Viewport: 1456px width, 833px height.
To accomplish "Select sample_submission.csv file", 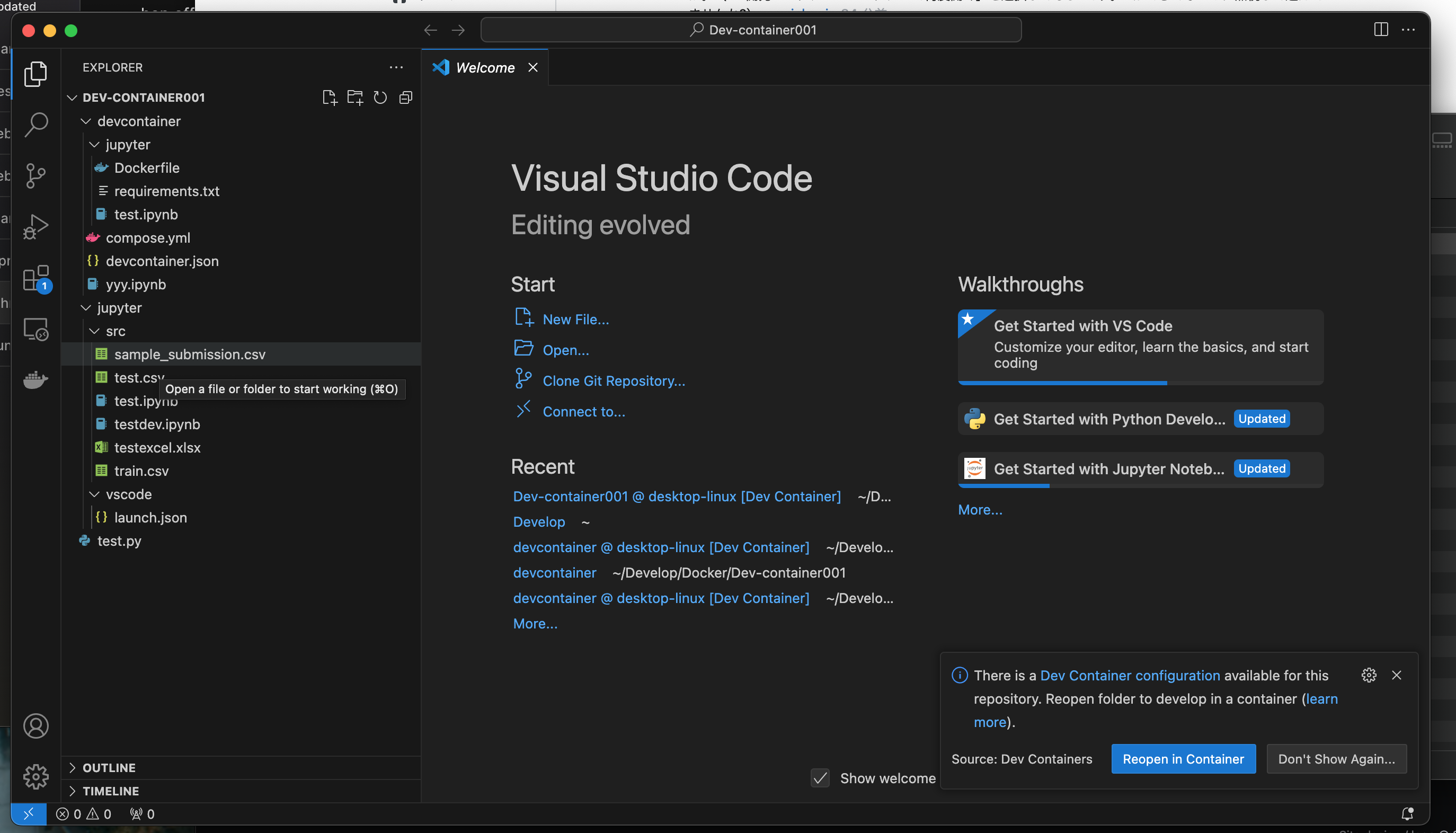I will coord(241,354).
